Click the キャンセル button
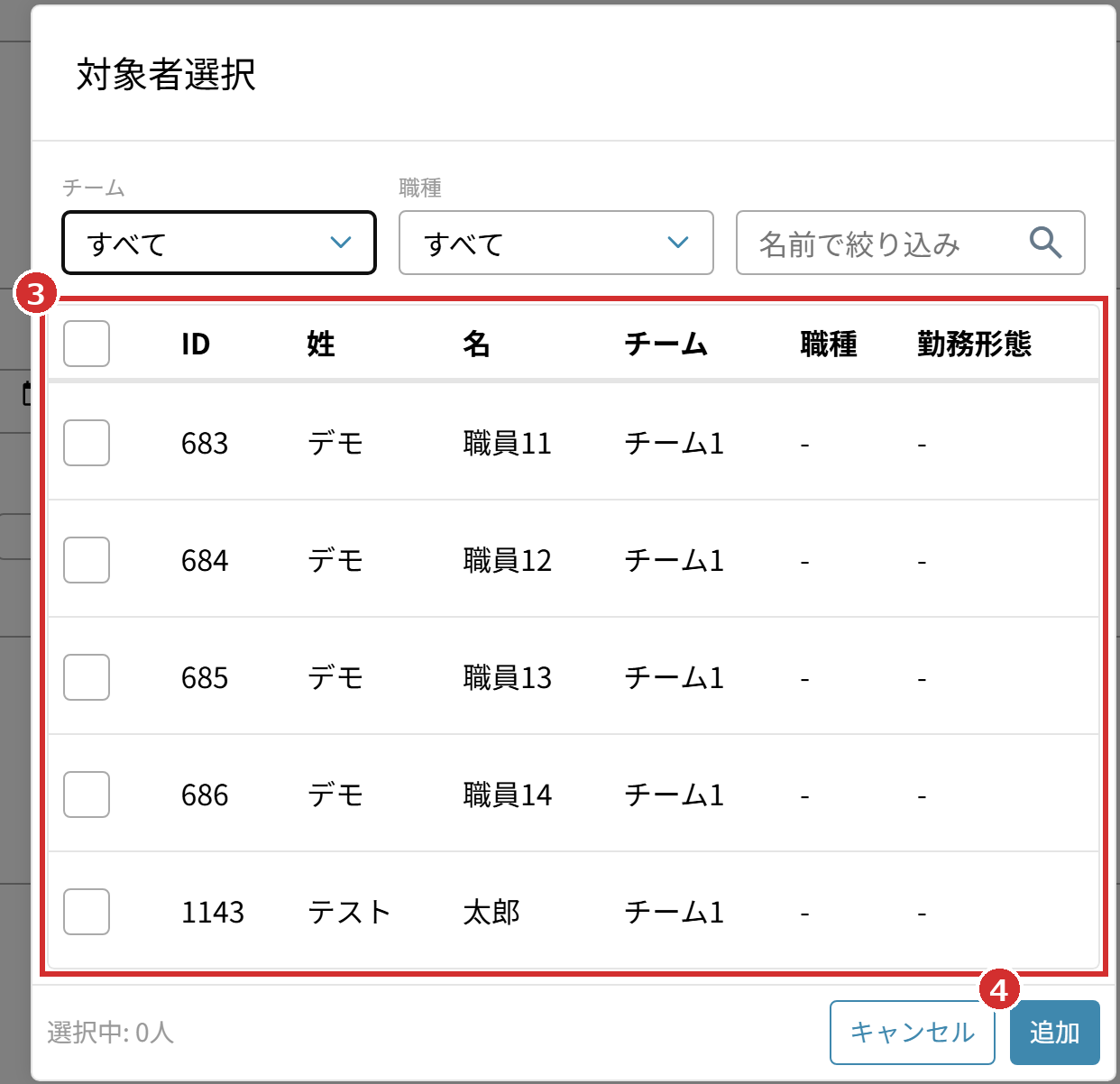The image size is (1120, 1084). coord(913,1033)
